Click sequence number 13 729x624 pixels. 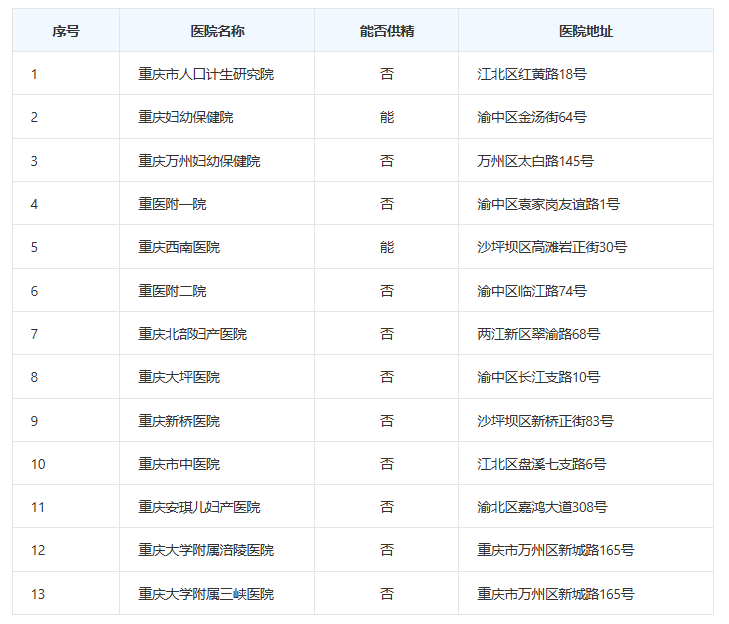pos(38,594)
